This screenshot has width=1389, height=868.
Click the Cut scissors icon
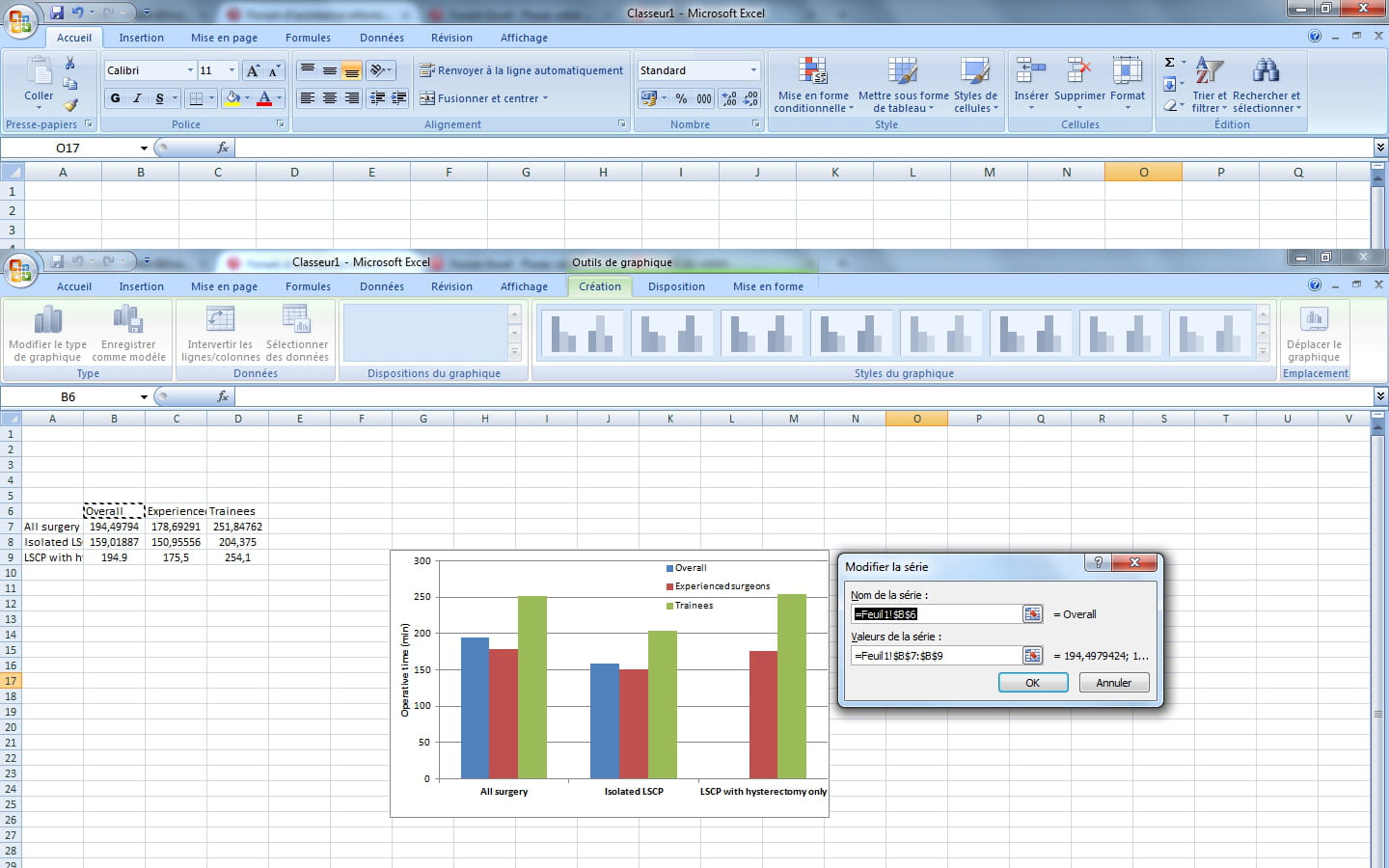point(69,63)
